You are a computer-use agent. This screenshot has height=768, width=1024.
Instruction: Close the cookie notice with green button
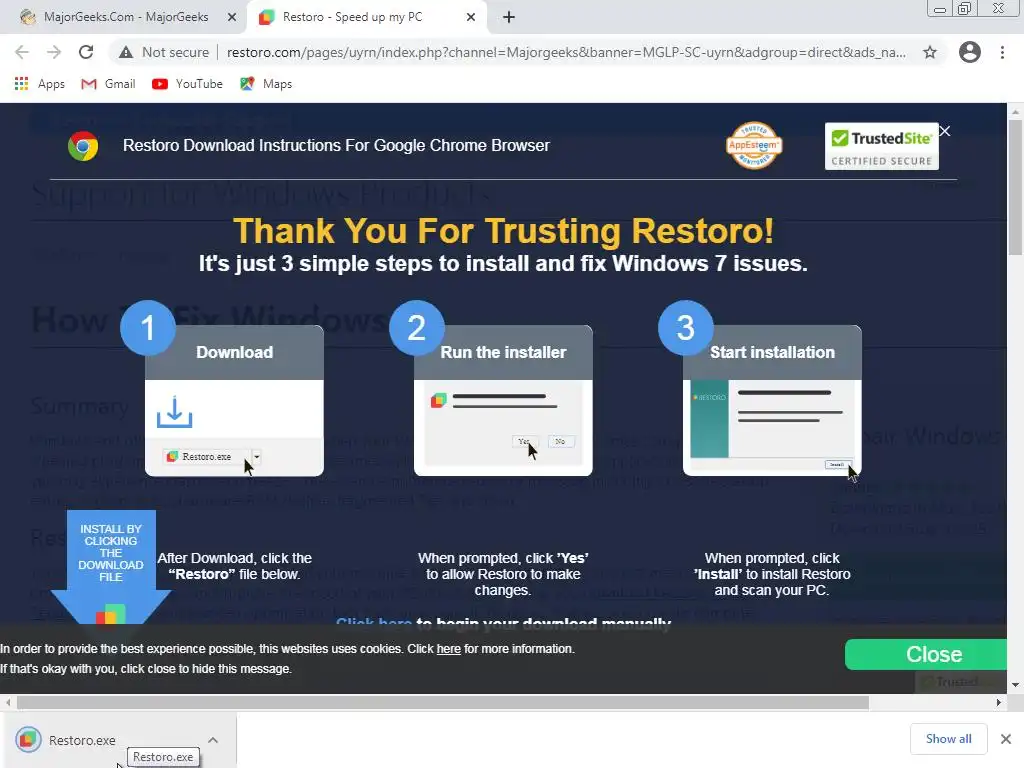click(x=926, y=654)
